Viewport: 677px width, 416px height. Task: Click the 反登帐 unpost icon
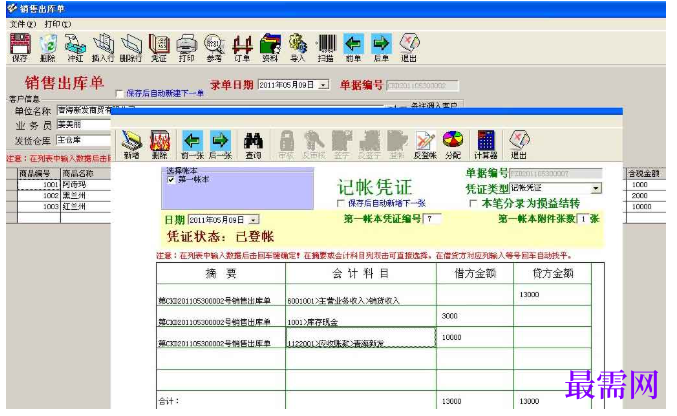coord(425,145)
